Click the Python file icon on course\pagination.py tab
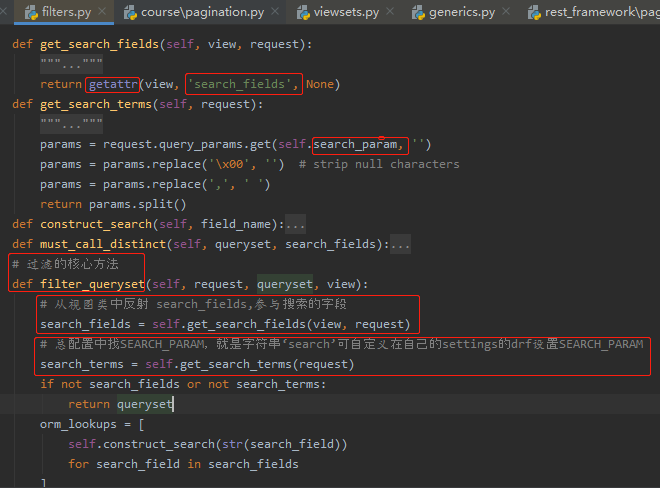This screenshot has height=488, width=660. tap(130, 13)
